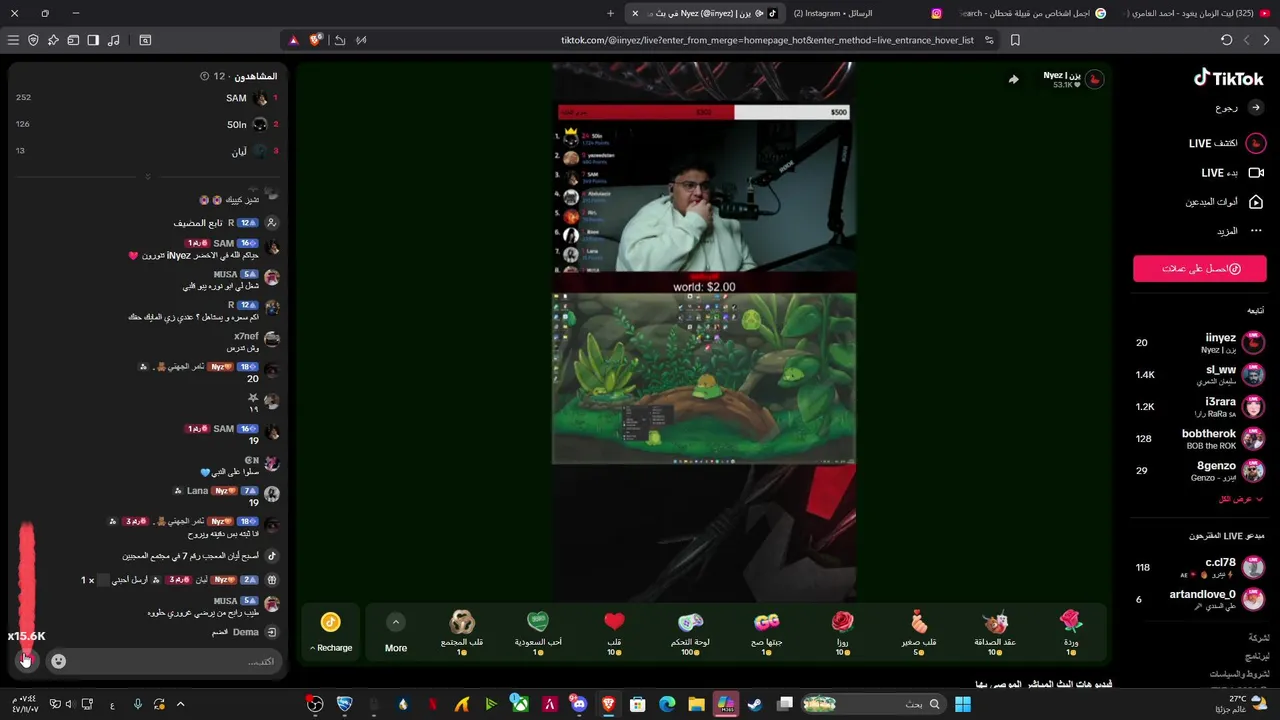This screenshot has height=720, width=1280.
Task: Open i3rara live channel
Action: click(x=1200, y=407)
